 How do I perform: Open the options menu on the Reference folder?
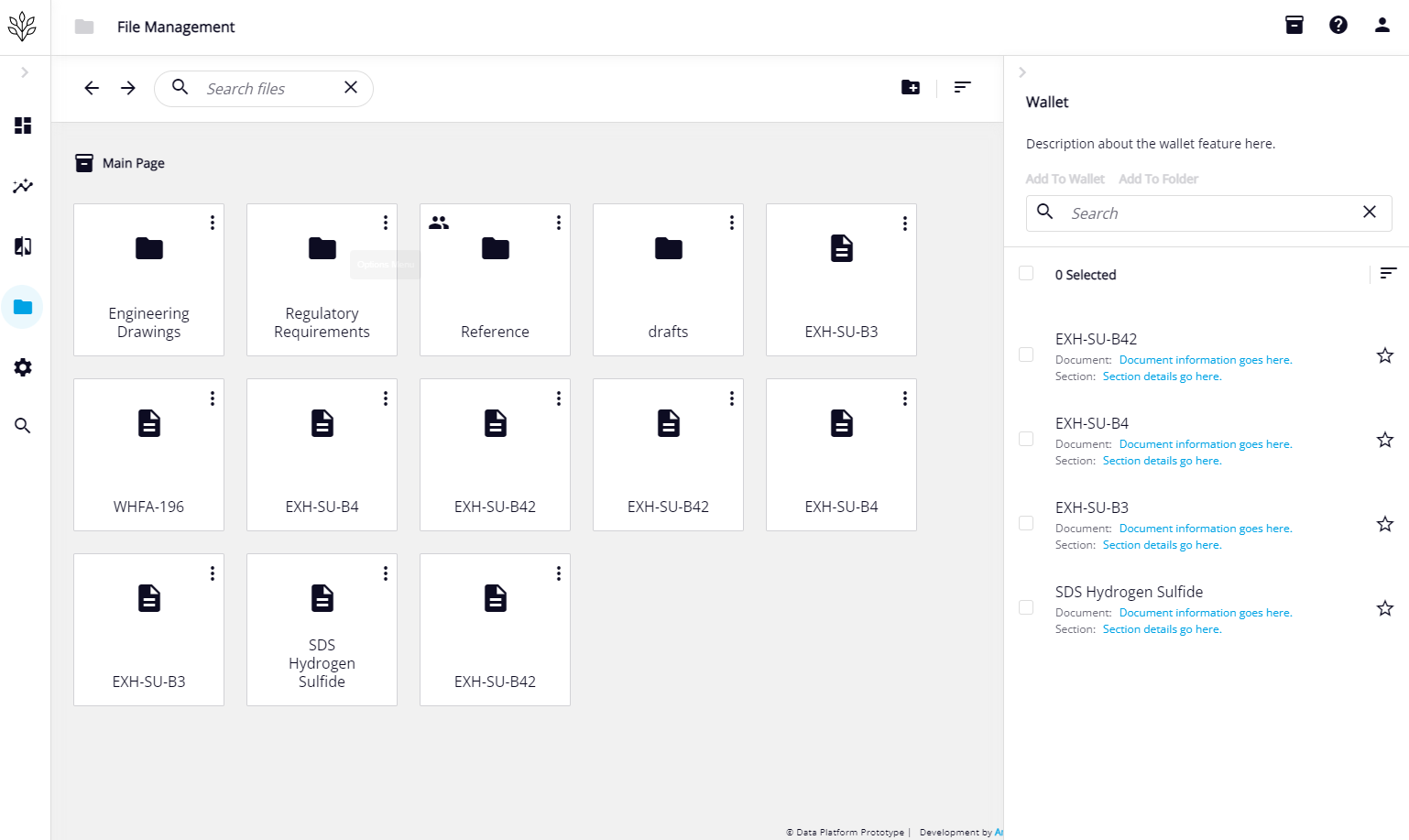point(558,222)
